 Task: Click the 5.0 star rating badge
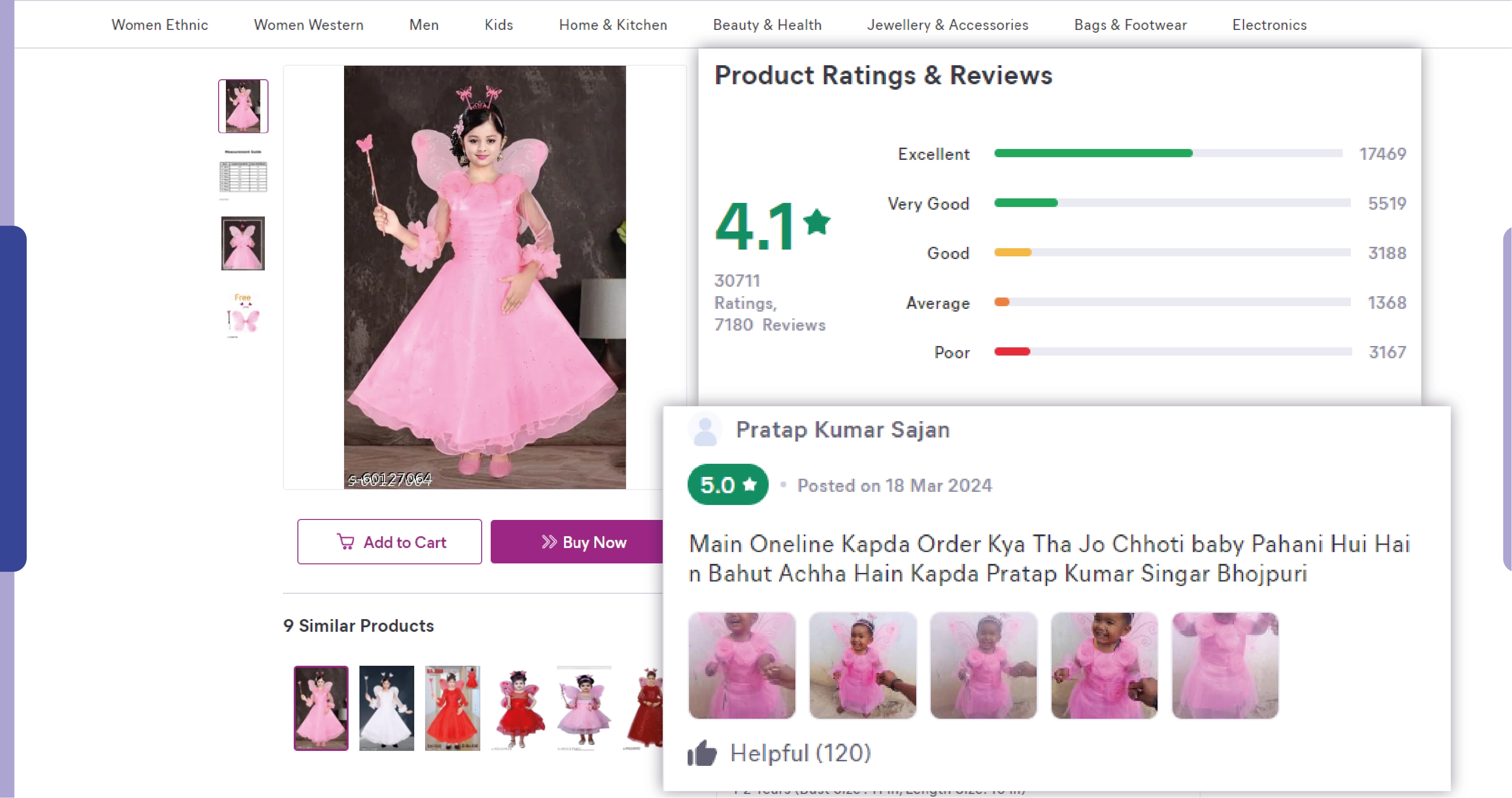727,485
